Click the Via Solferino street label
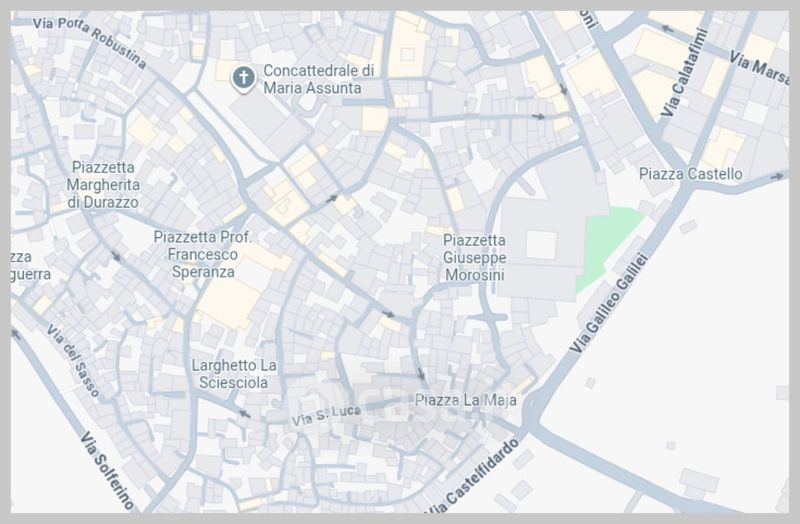Screen dimensions: 800x524 107,470
